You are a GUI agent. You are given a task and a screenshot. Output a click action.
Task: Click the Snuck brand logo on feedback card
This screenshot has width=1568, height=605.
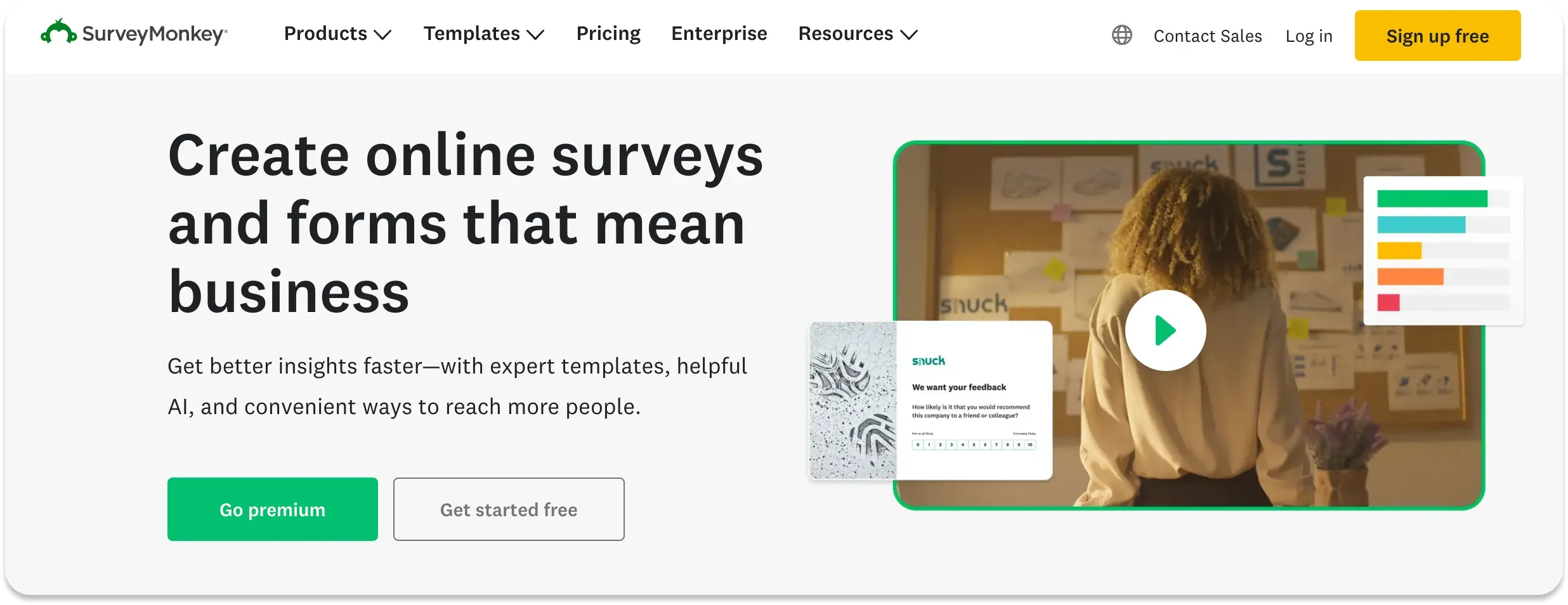928,360
